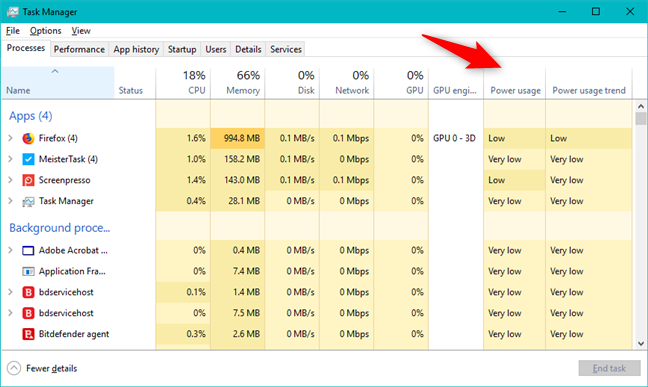Expand the Adobe Acrobat background process
Viewport: 648px width, 387px height.
click(x=10, y=251)
